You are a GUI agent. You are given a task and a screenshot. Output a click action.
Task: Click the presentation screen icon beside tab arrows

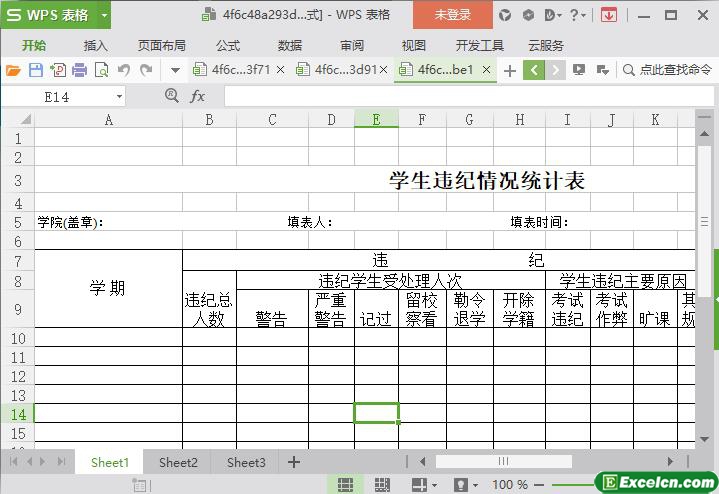[579, 70]
